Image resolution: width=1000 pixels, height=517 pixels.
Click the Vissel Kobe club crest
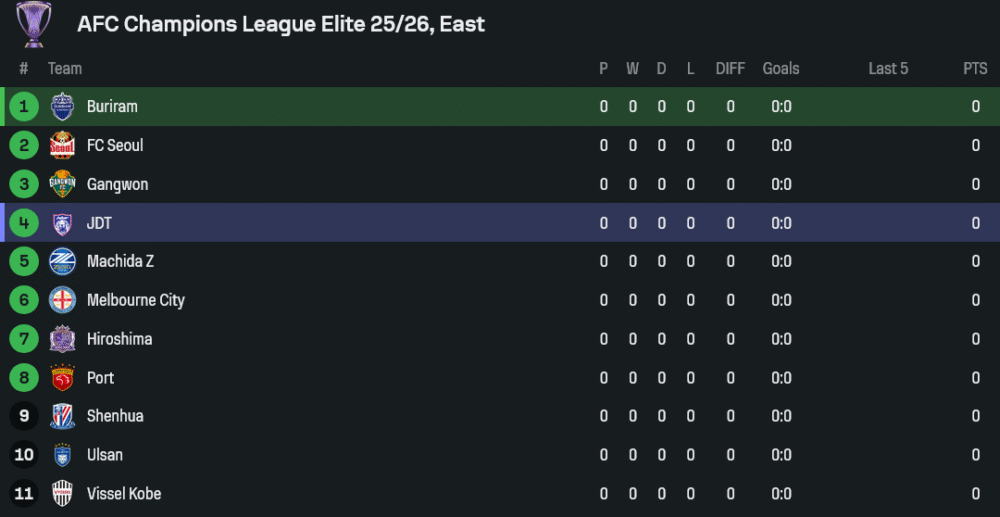[x=62, y=494]
